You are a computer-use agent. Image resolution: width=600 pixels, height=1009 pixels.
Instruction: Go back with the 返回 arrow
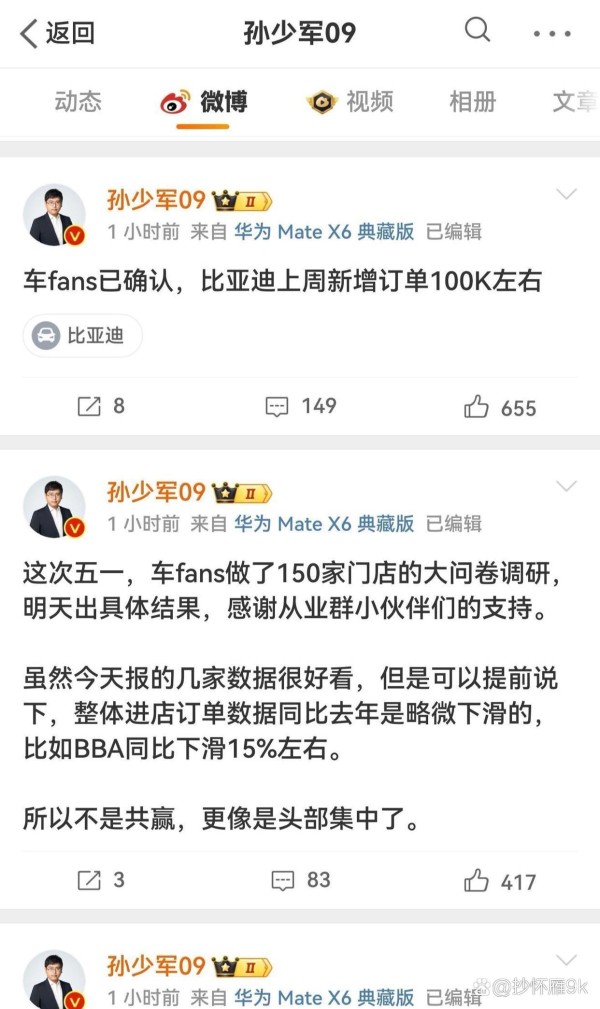point(57,33)
